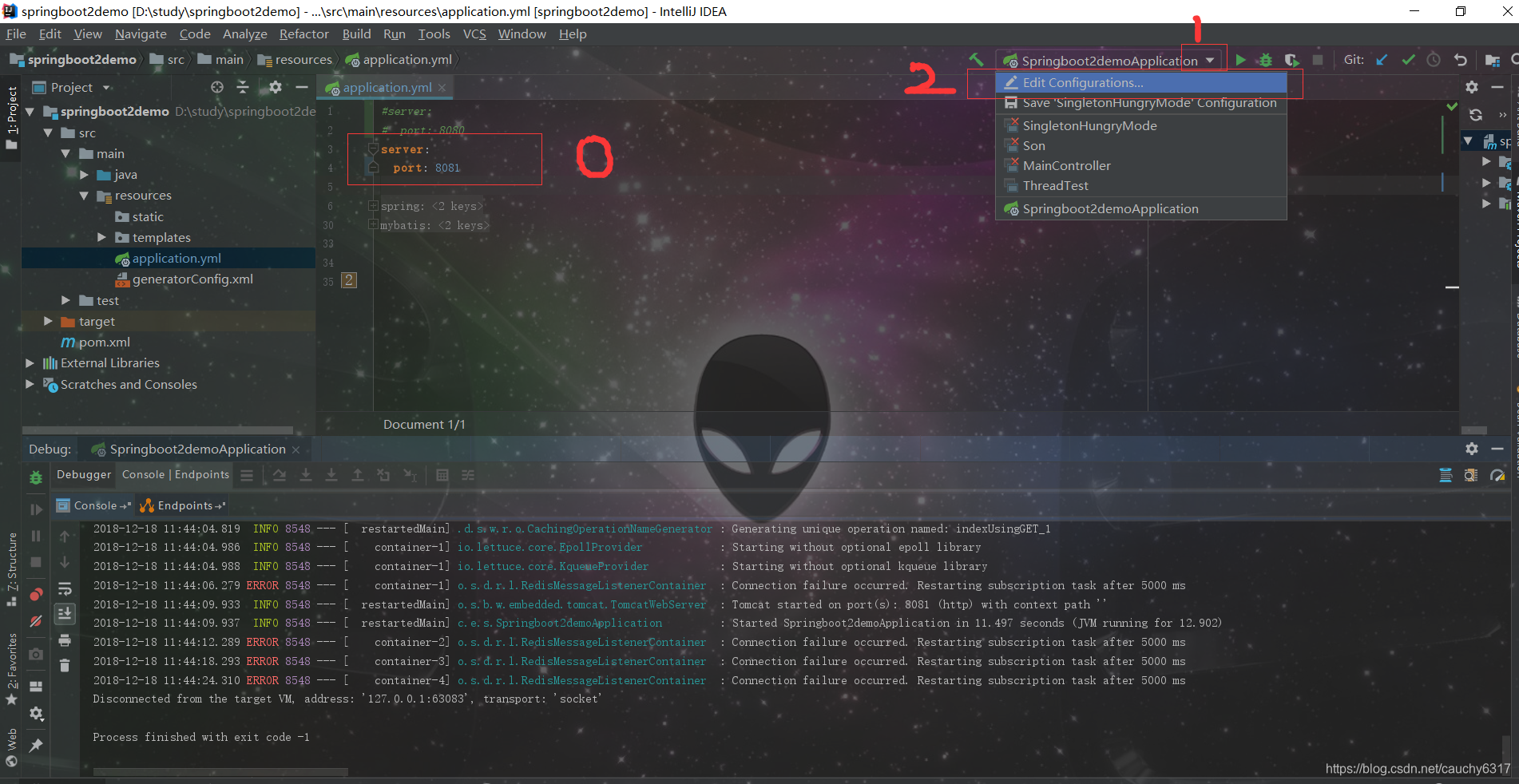Expand the target folder
The height and width of the screenshot is (784, 1519).
[x=49, y=321]
